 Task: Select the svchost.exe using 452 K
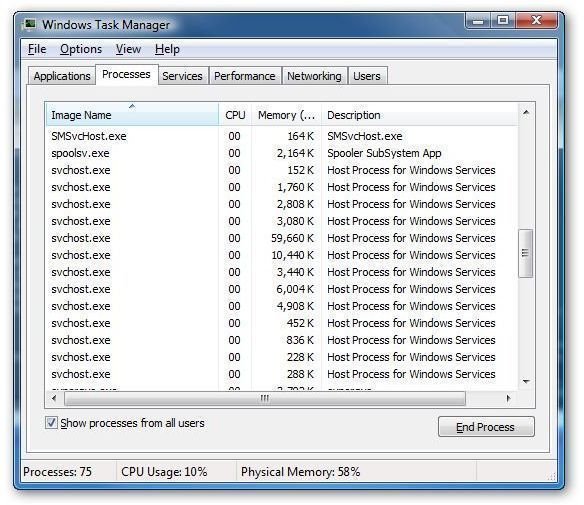pyautogui.click(x=282, y=323)
